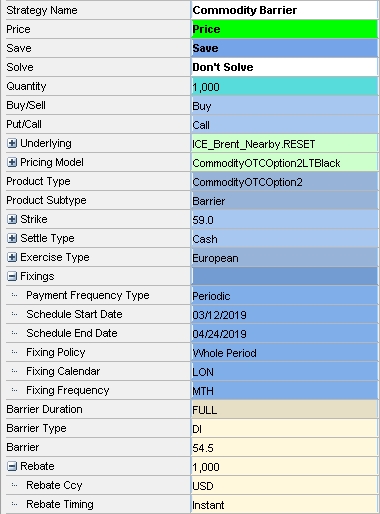Viewport: 380px width, 514px height.
Task: Open the Don't Solve selector
Action: [285, 67]
